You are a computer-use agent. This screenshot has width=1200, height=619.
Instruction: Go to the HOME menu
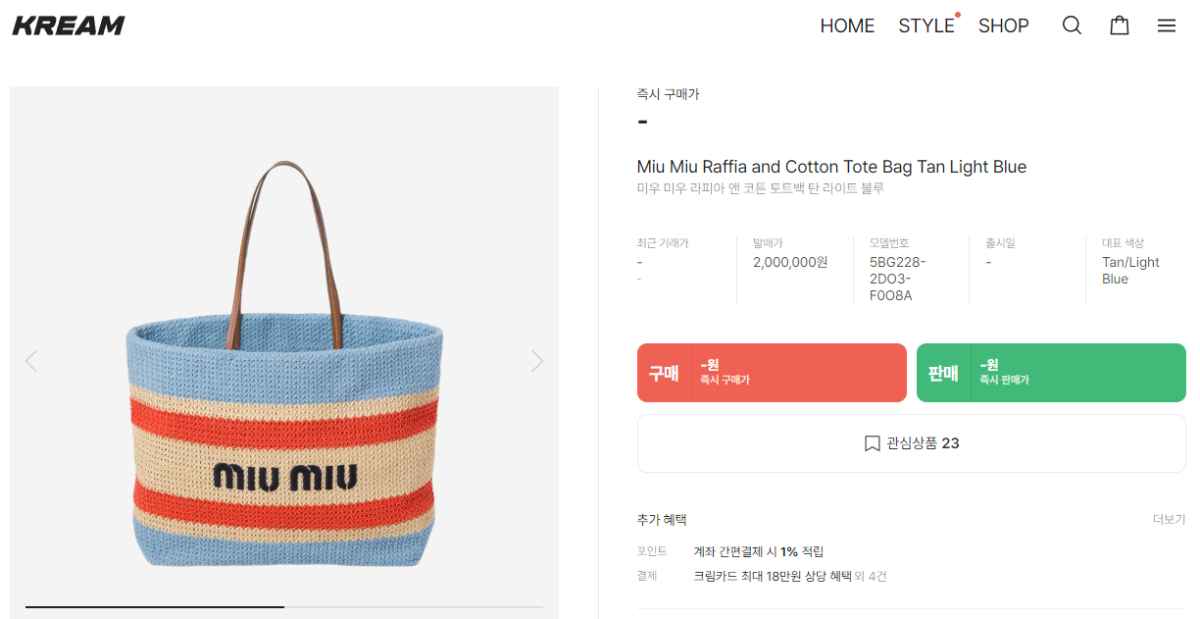point(847,26)
